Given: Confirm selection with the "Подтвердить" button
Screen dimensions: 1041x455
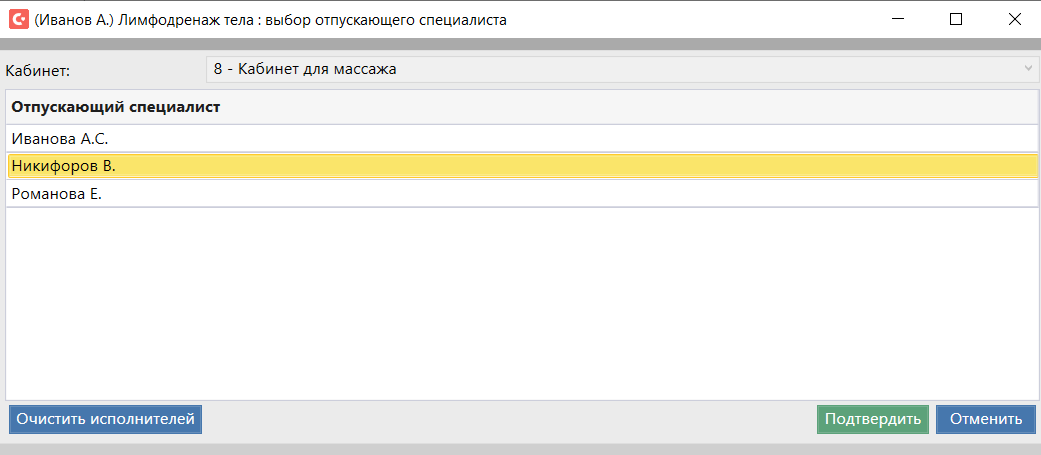Looking at the screenshot, I should (x=872, y=419).
